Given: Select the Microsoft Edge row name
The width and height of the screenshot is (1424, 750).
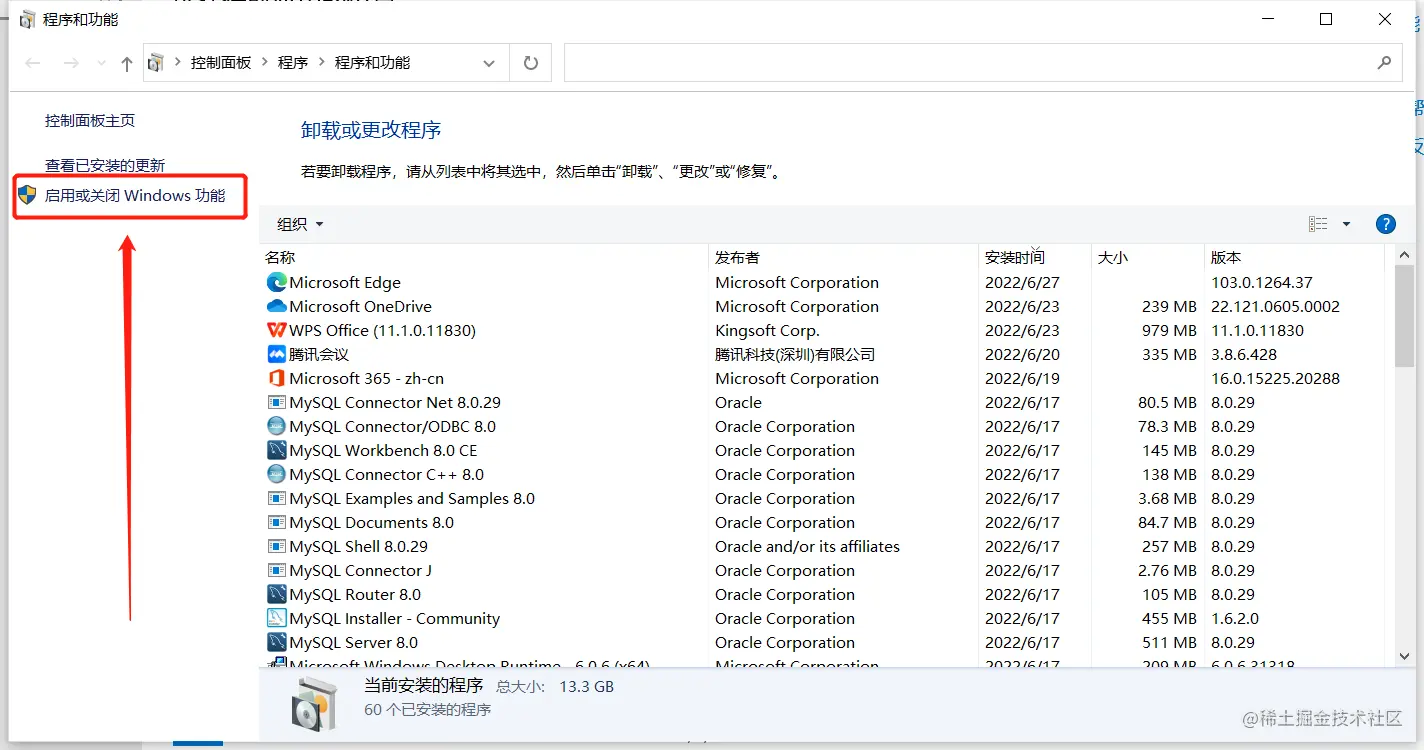Looking at the screenshot, I should [x=345, y=283].
